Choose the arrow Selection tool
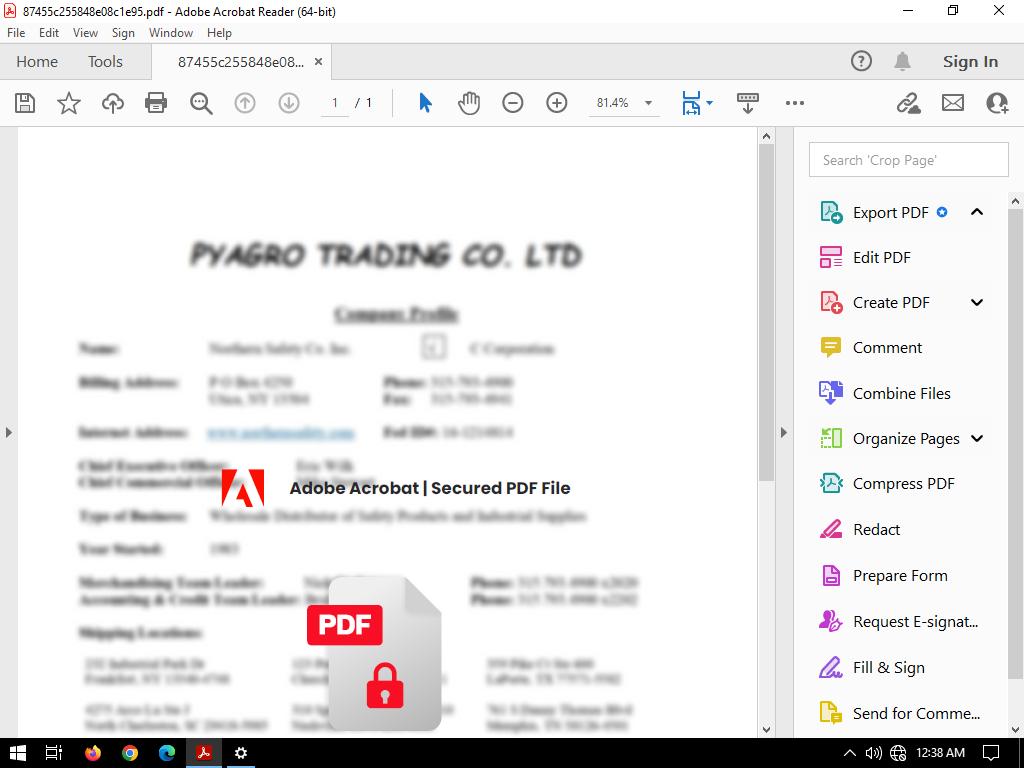 pos(425,103)
